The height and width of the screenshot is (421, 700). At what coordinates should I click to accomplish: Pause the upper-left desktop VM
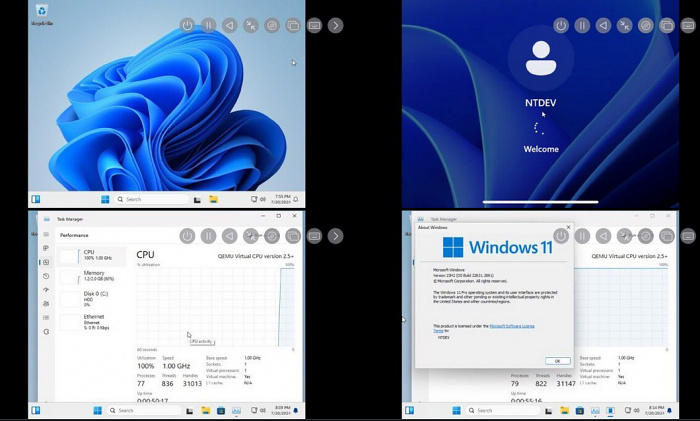coord(208,25)
